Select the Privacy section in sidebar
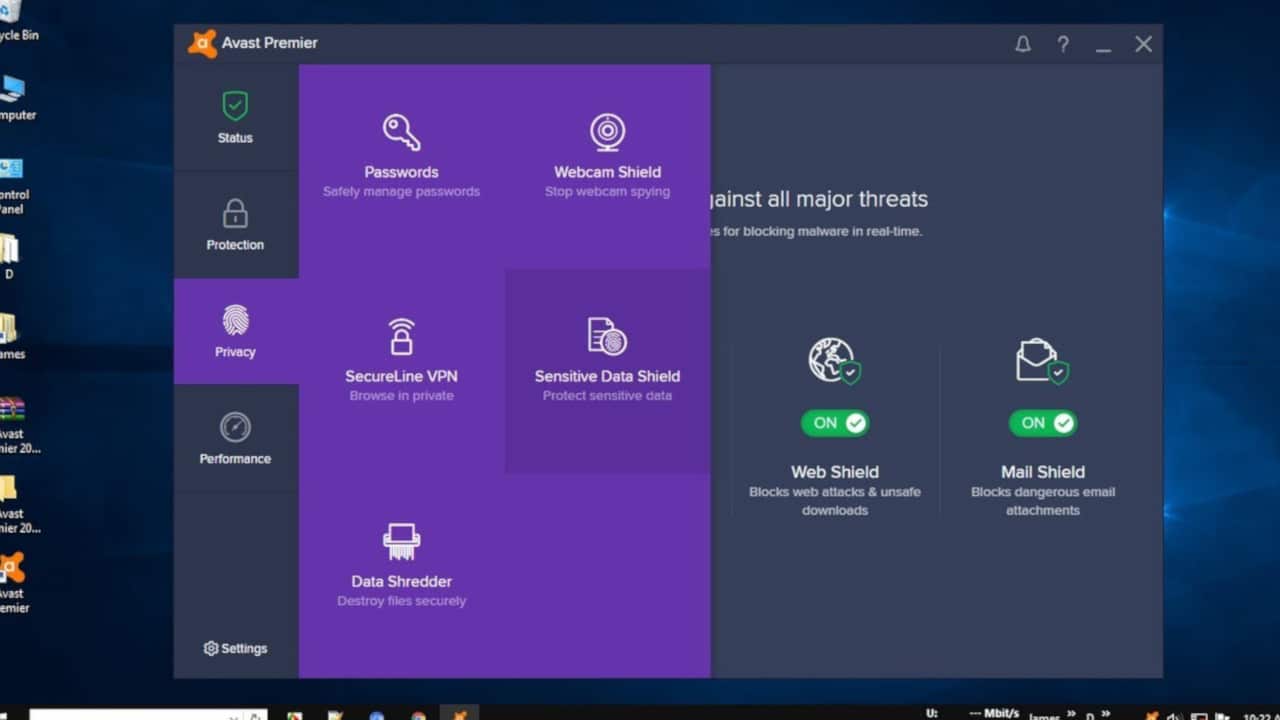1280x720 pixels. coord(236,332)
